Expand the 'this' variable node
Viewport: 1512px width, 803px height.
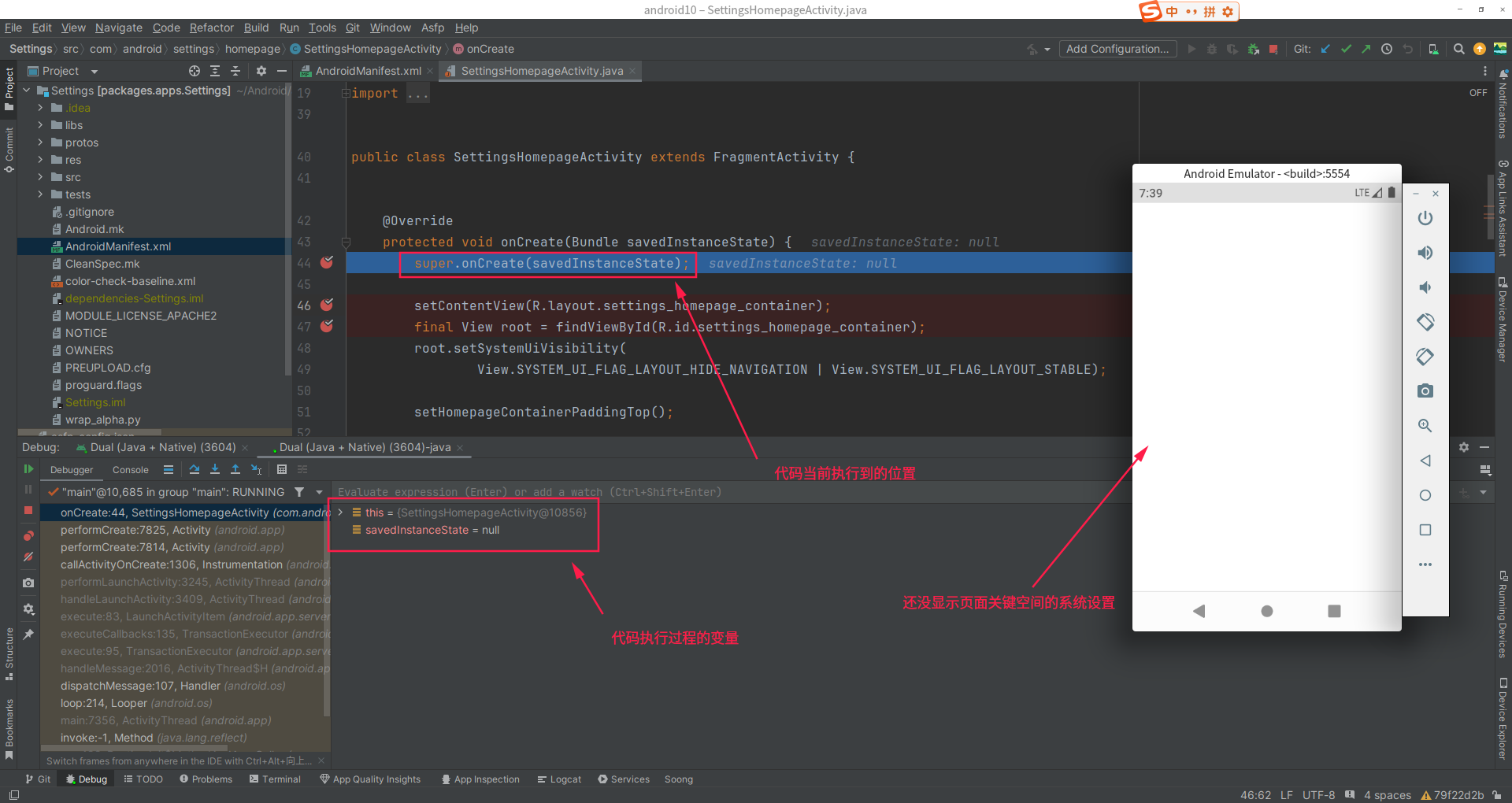[x=340, y=513]
